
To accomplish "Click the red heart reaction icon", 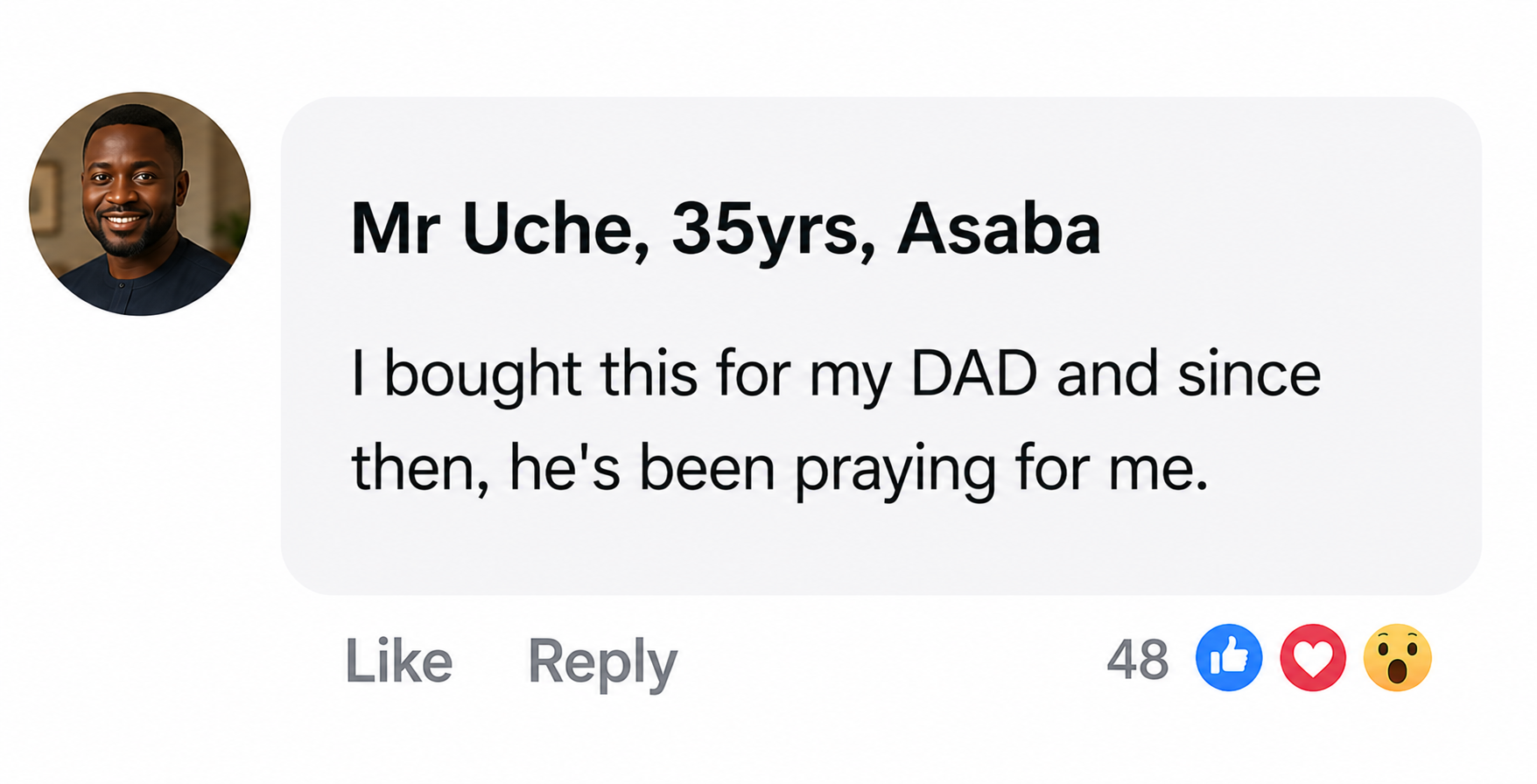I will point(1313,658).
